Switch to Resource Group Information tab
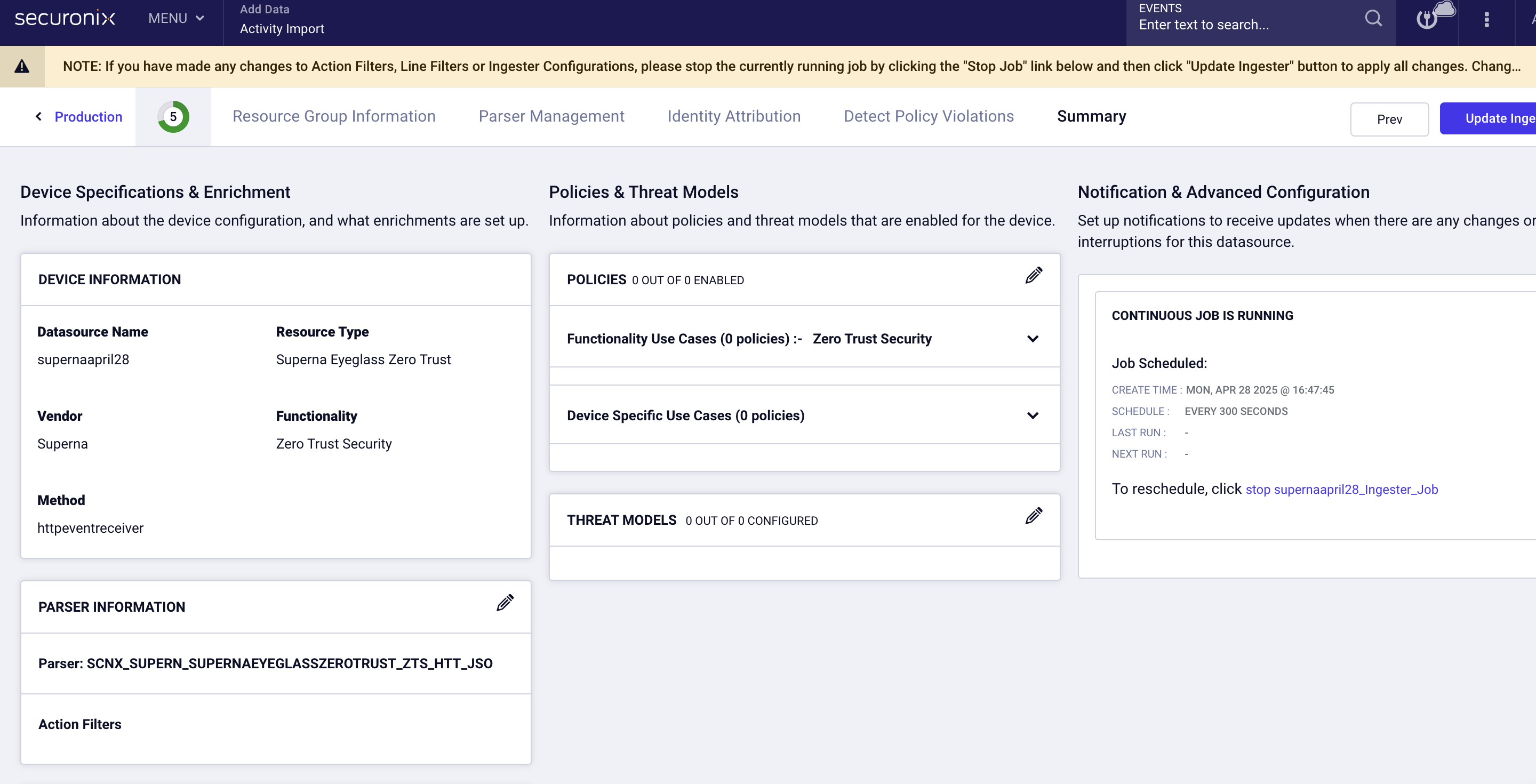The width and height of the screenshot is (1536, 784). [x=334, y=116]
